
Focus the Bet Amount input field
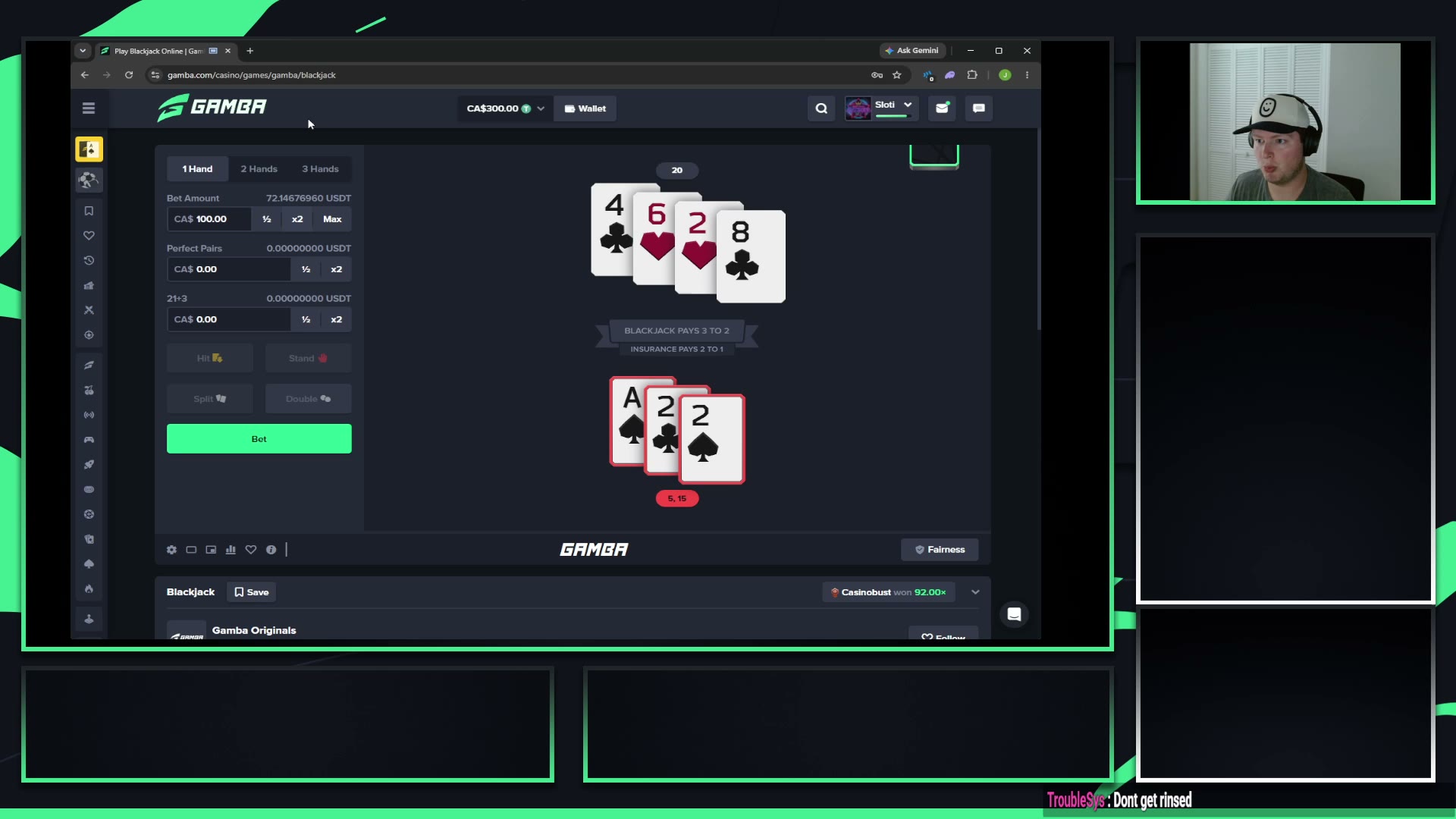pos(209,219)
